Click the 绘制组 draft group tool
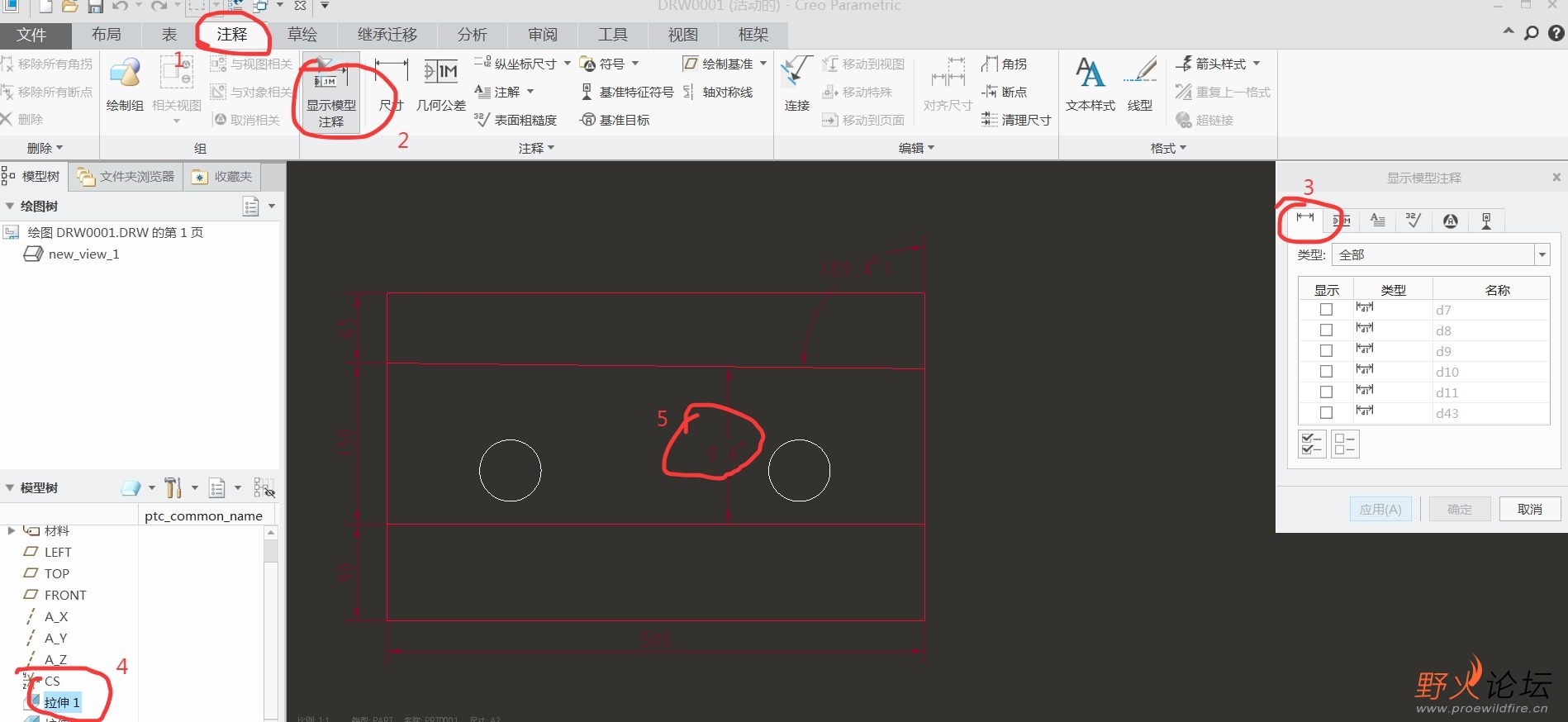 tap(125, 84)
